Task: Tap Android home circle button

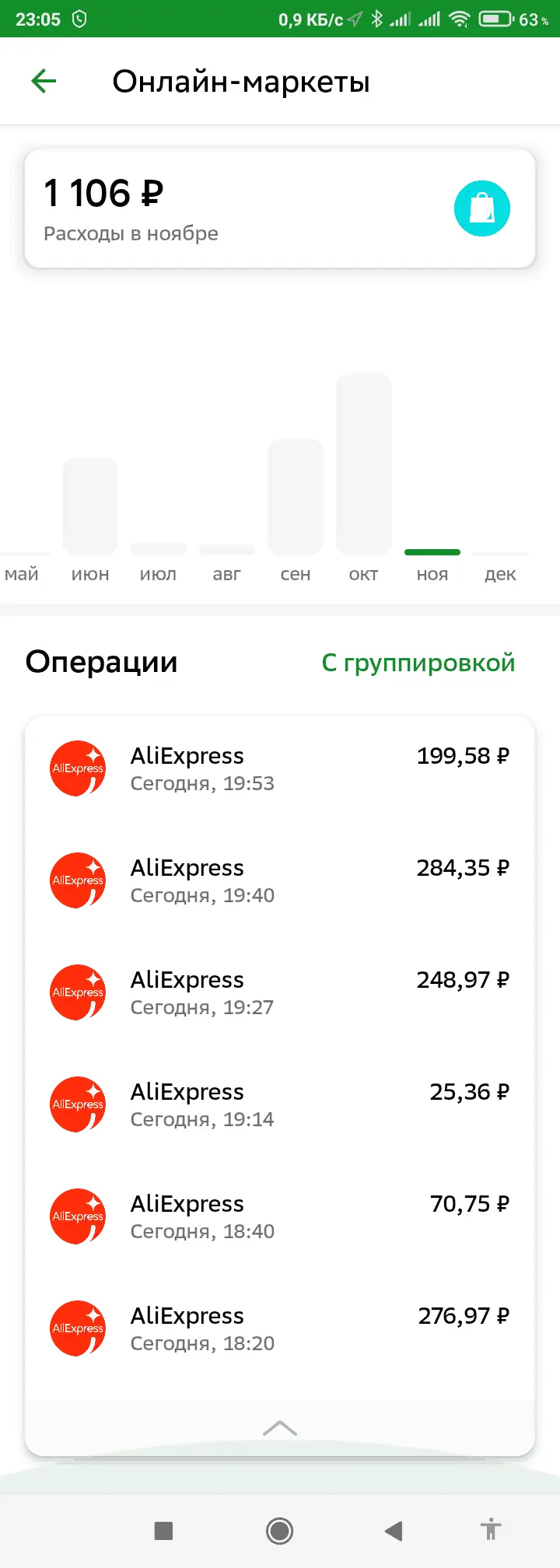Action: pos(280,1531)
